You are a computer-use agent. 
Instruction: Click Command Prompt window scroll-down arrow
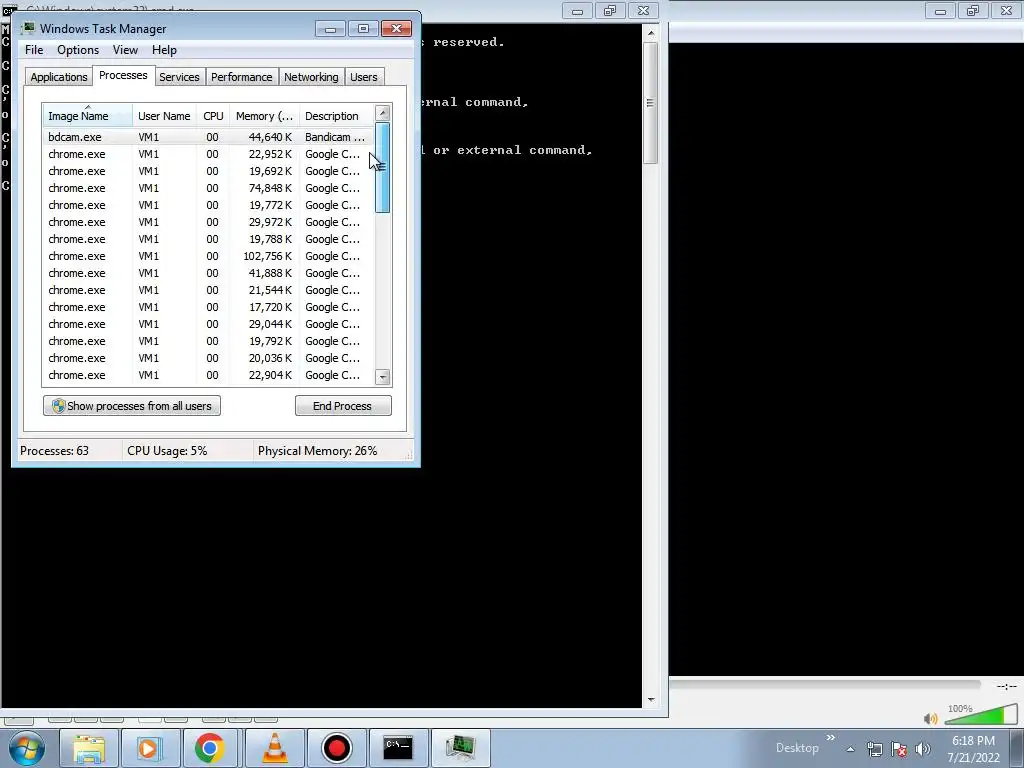650,699
